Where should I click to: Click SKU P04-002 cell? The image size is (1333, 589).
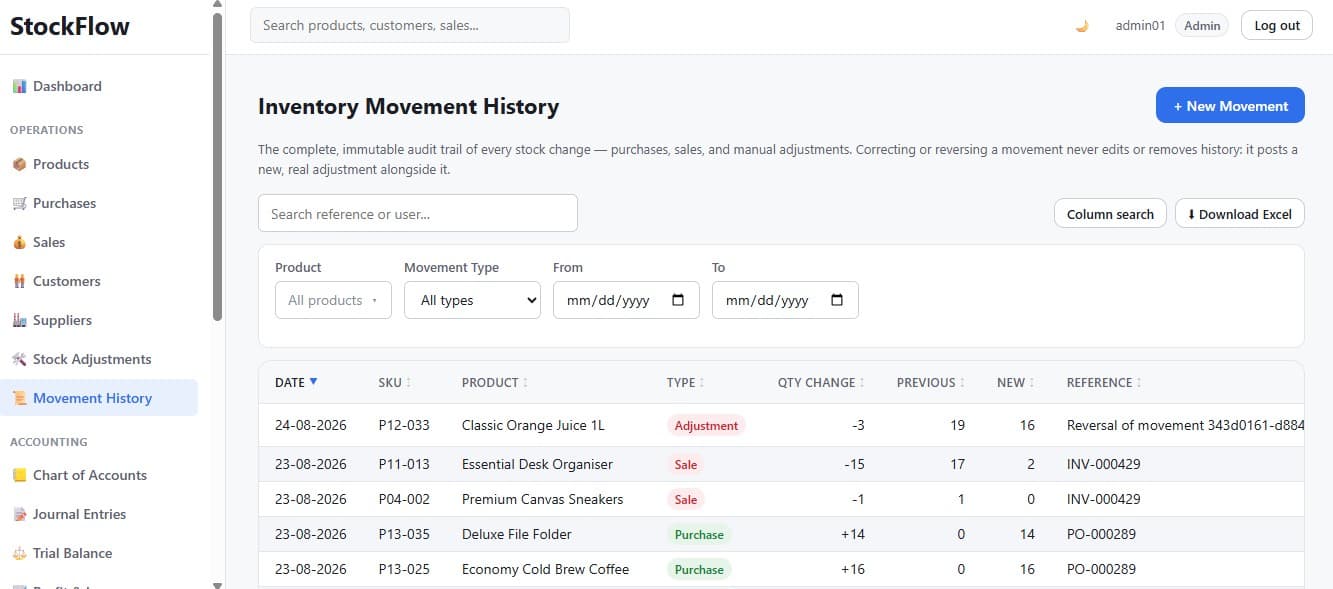[404, 499]
